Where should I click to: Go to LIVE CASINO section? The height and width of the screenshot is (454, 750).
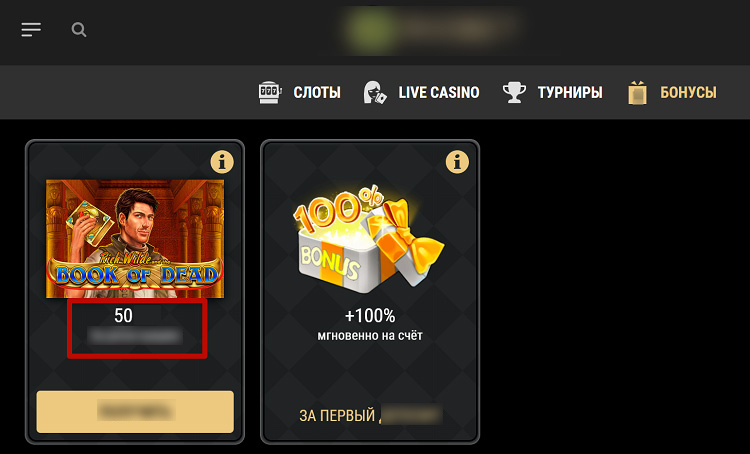coord(439,92)
